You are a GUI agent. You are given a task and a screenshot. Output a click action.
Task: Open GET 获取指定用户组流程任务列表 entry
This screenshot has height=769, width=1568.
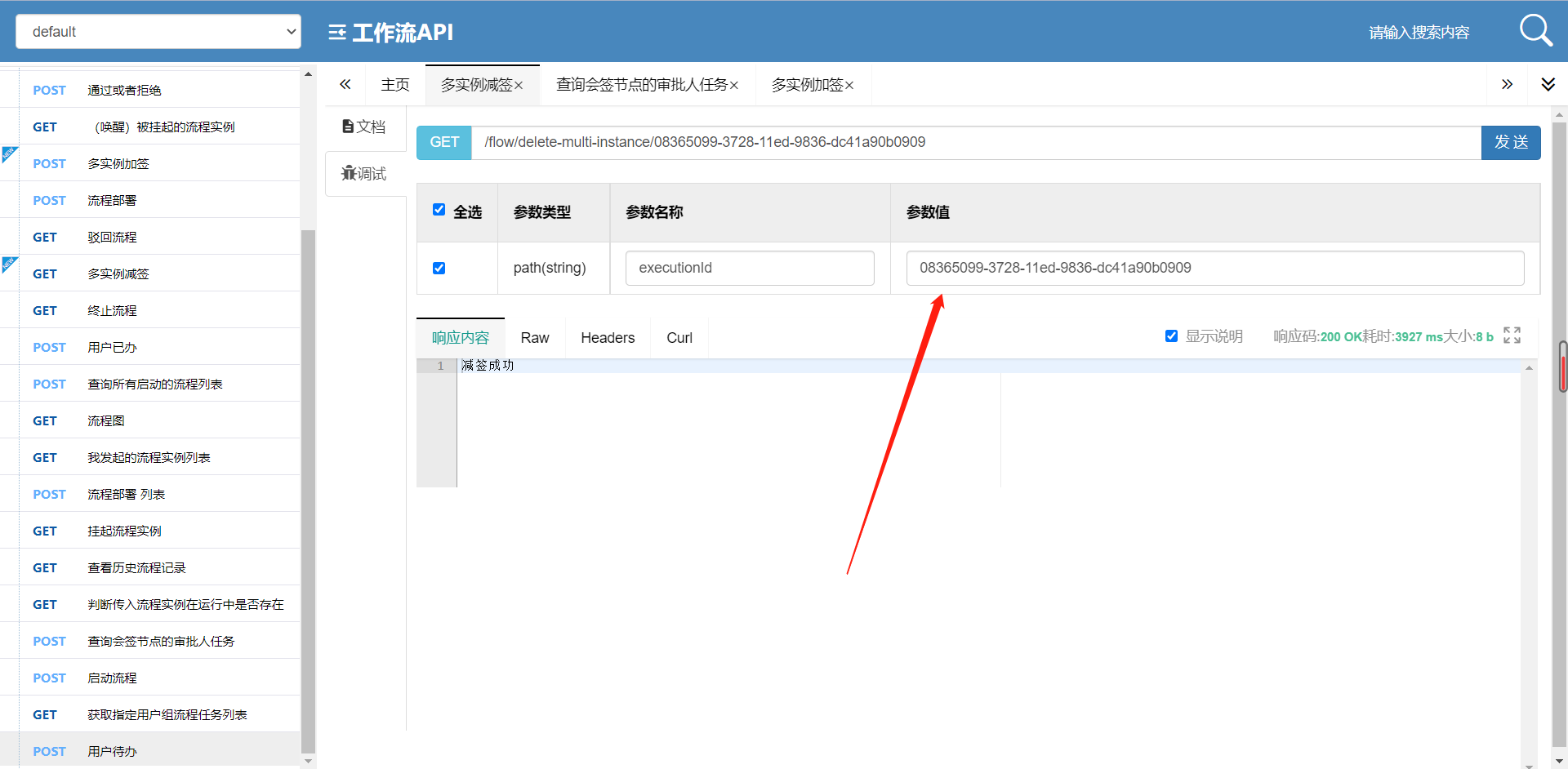click(x=150, y=714)
